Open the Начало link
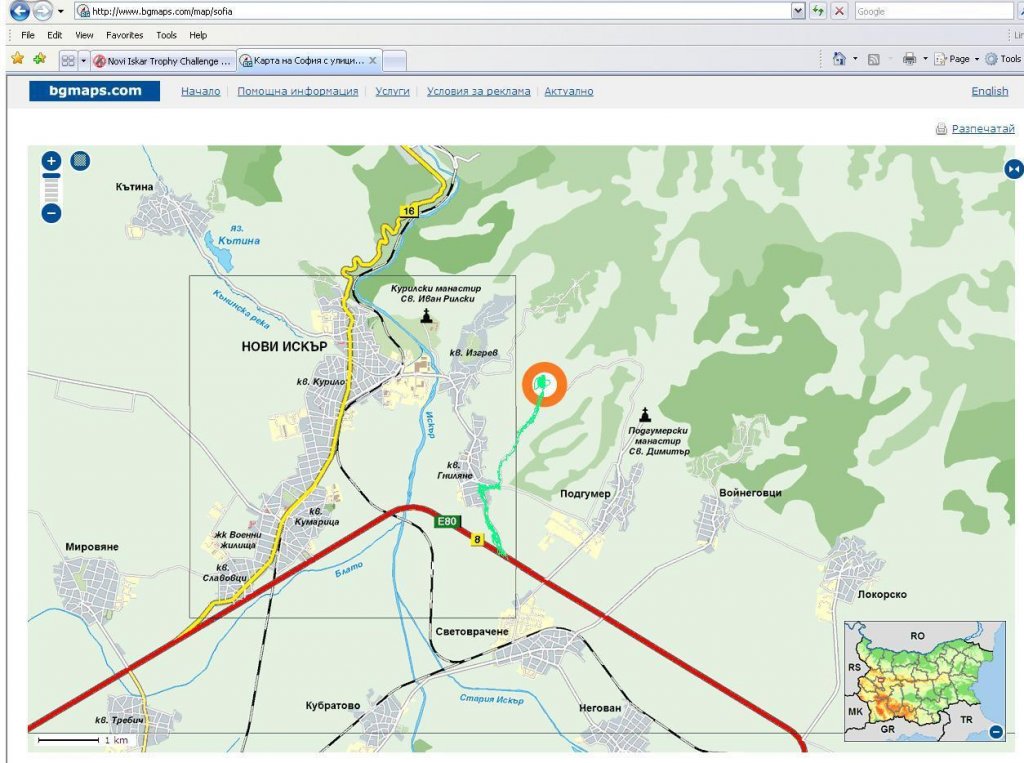Screen dimensions: 1024x763 coord(200,91)
